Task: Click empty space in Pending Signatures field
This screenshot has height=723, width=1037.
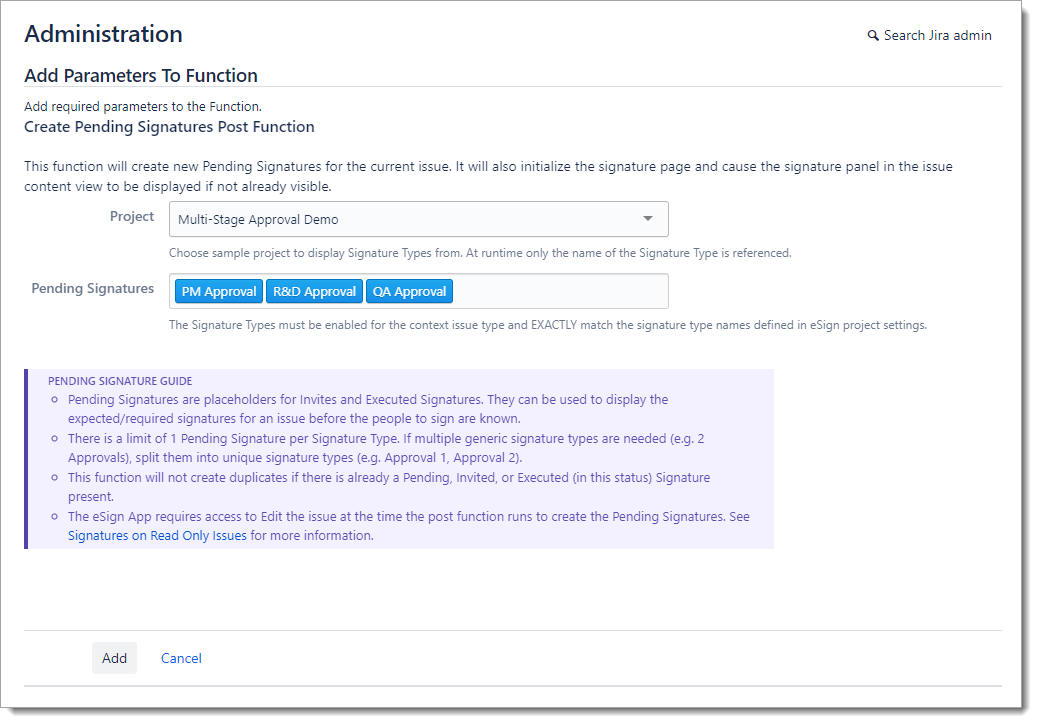Action: coord(560,291)
